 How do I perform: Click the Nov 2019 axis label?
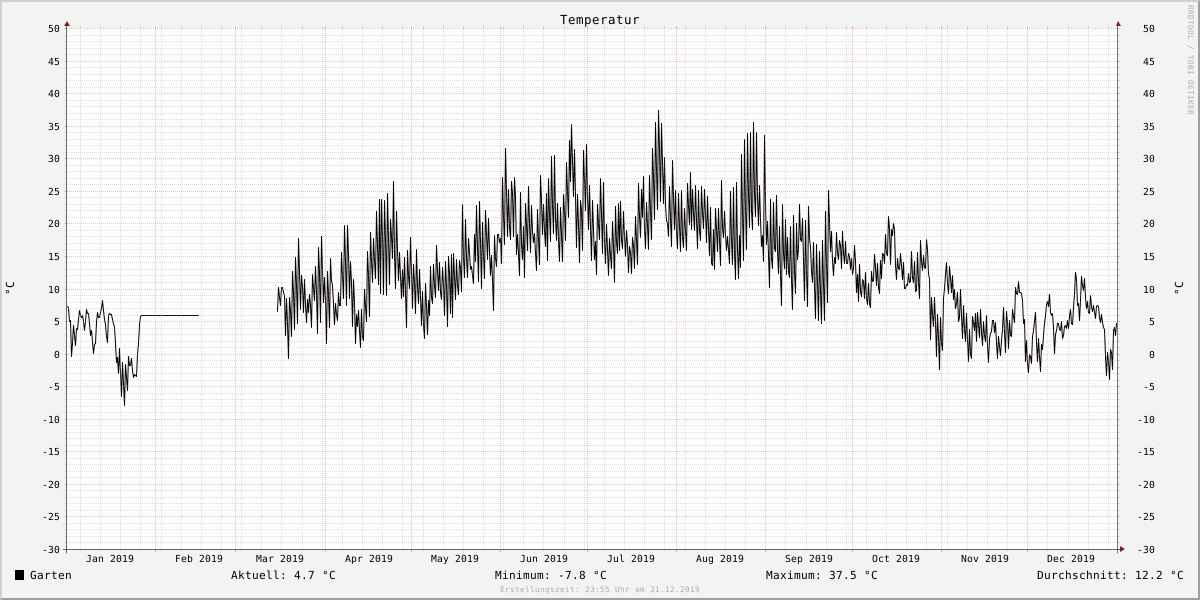point(985,559)
